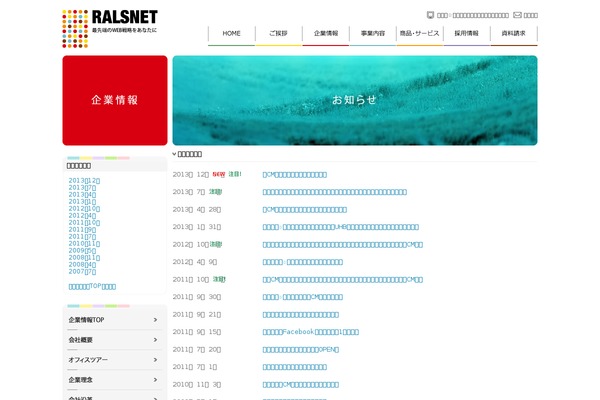Click the envelope mail icon in the header

[517, 15]
